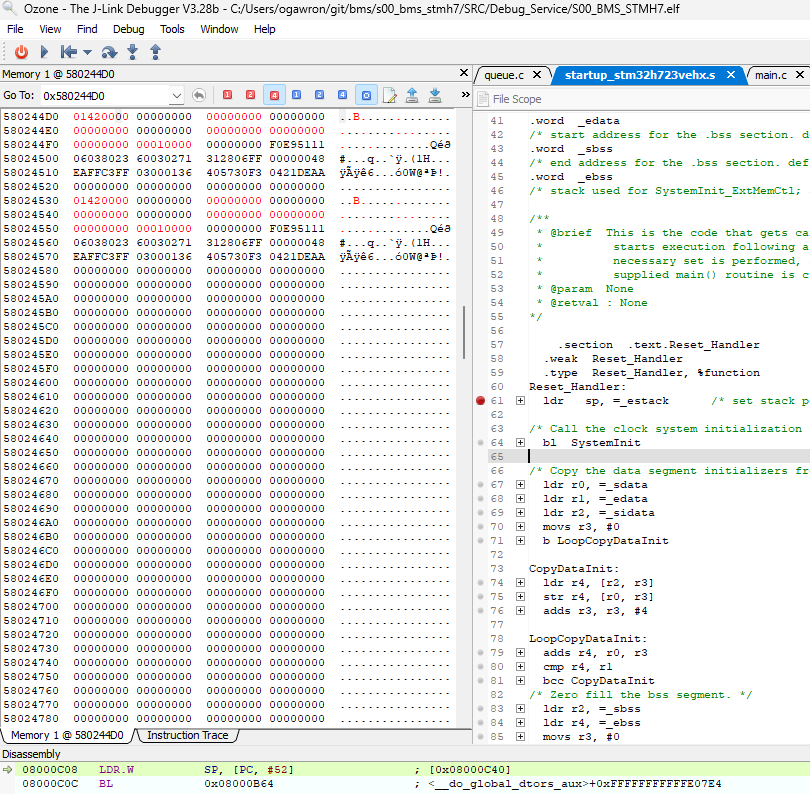Set display to red 1-byte items
Viewport: 810px width, 794px height.
pyautogui.click(x=227, y=95)
